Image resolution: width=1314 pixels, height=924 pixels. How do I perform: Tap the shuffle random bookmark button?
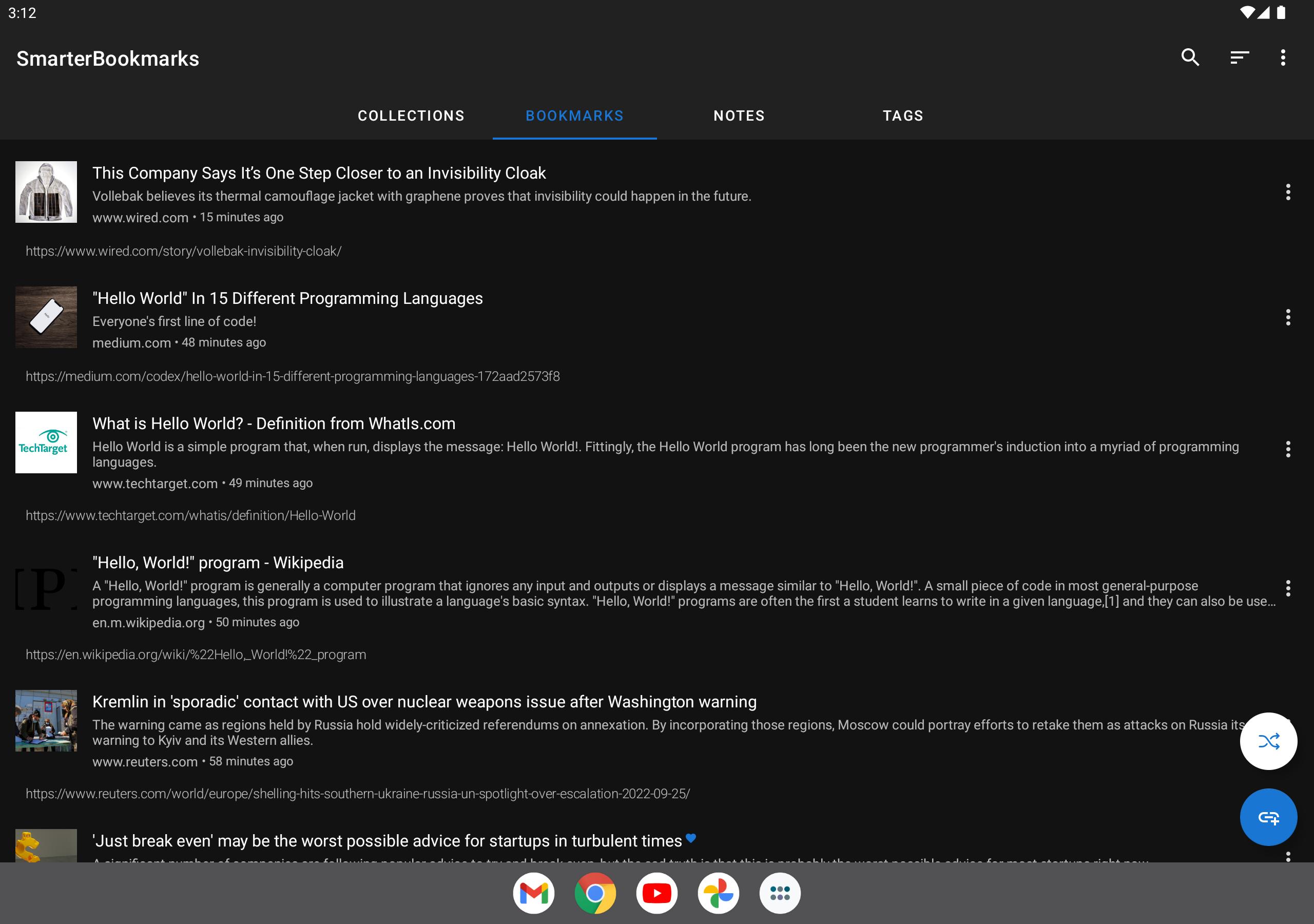point(1268,741)
